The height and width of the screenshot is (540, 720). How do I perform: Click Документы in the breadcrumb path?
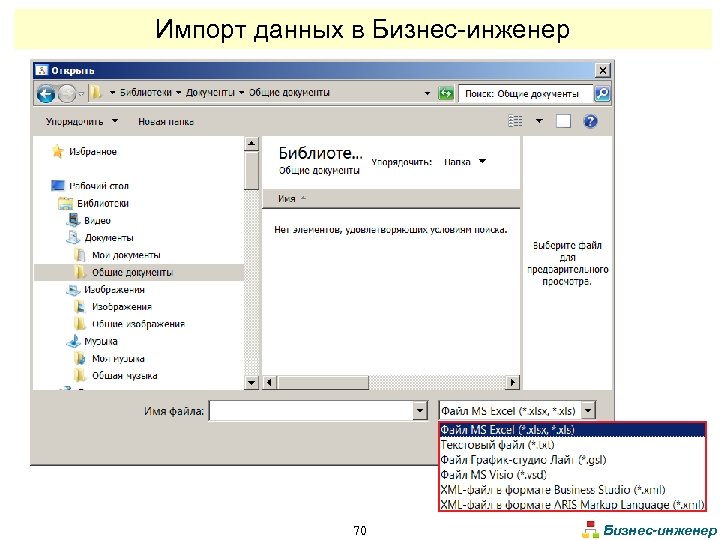click(210, 92)
